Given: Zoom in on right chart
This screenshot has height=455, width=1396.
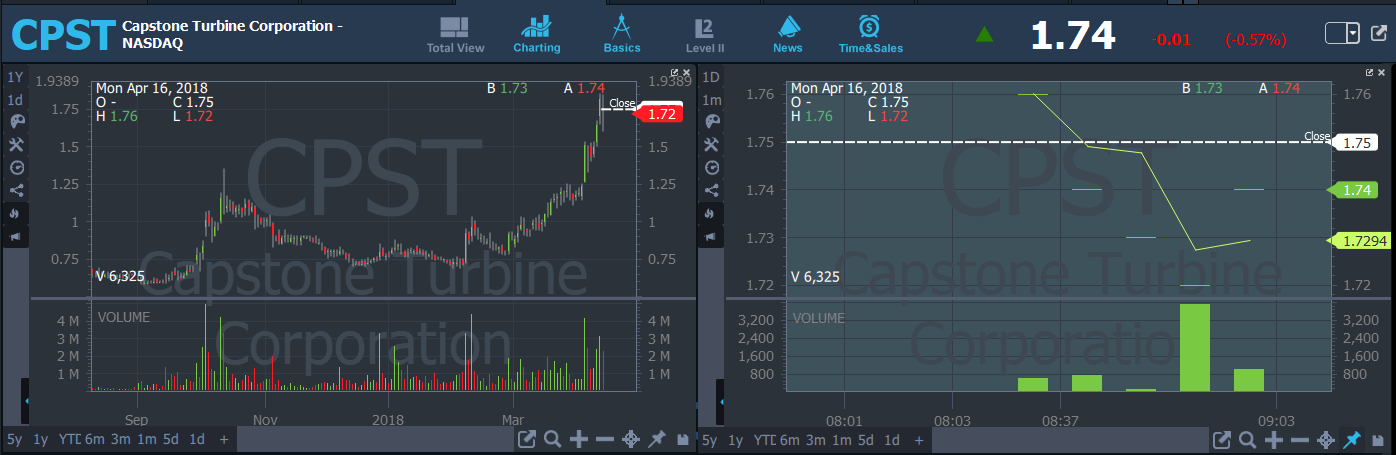Looking at the screenshot, I should [x=1274, y=440].
